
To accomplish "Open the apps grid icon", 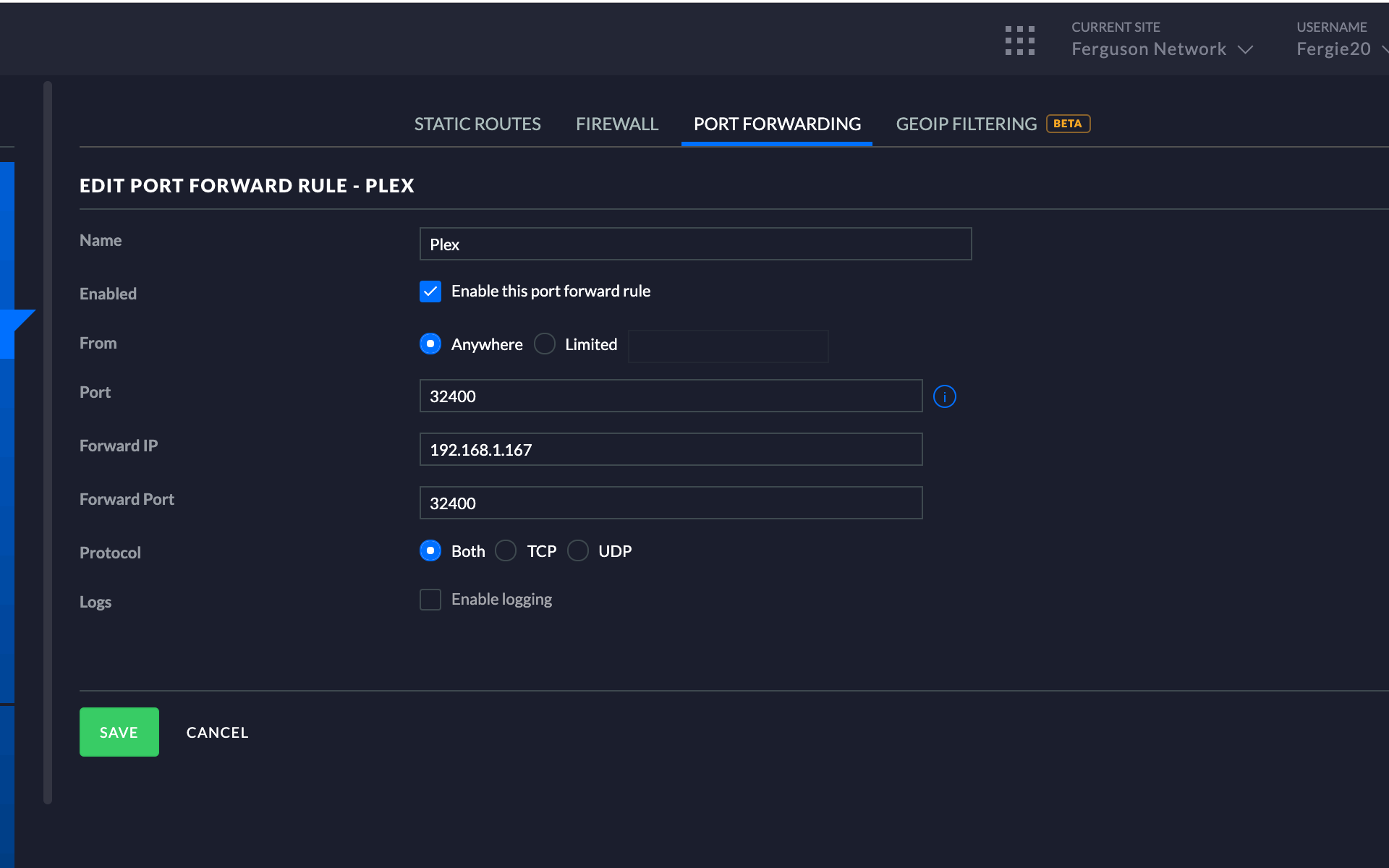I will point(1019,41).
